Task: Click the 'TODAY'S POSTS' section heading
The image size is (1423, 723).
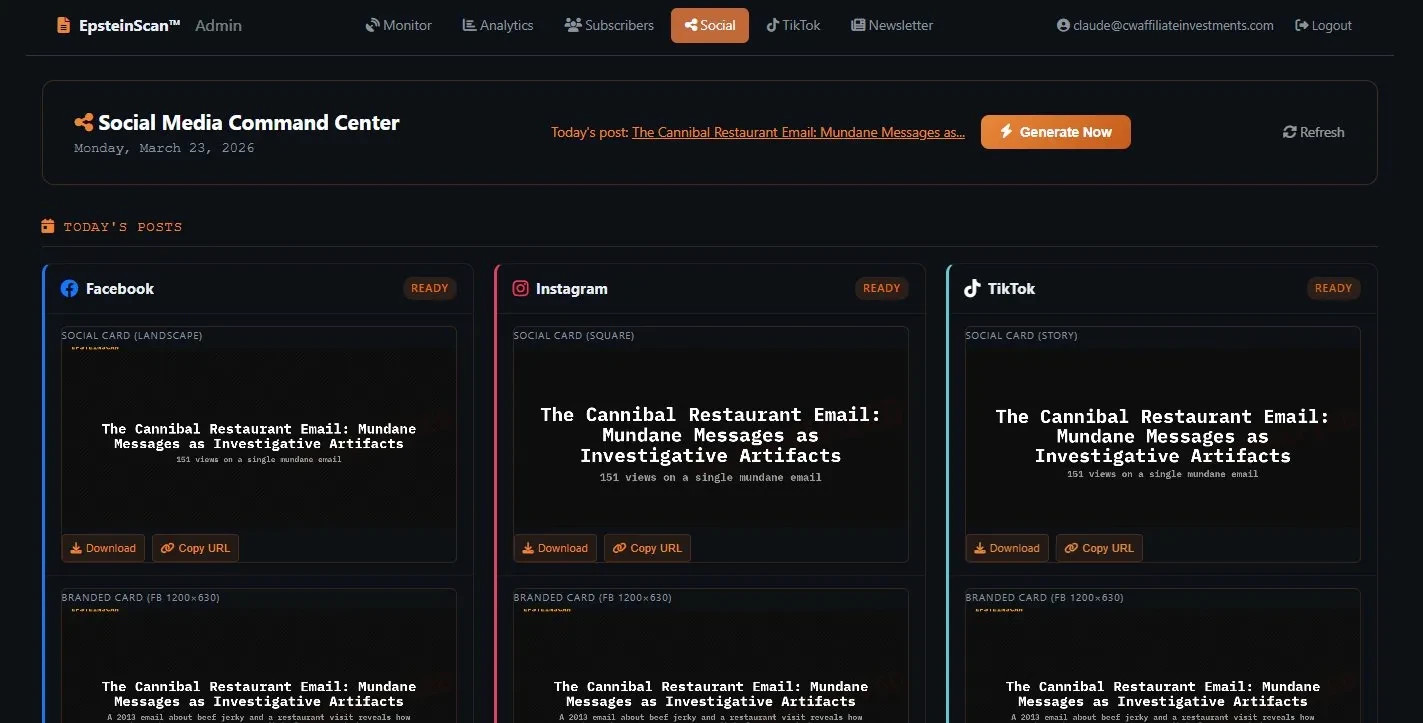Action: (123, 227)
